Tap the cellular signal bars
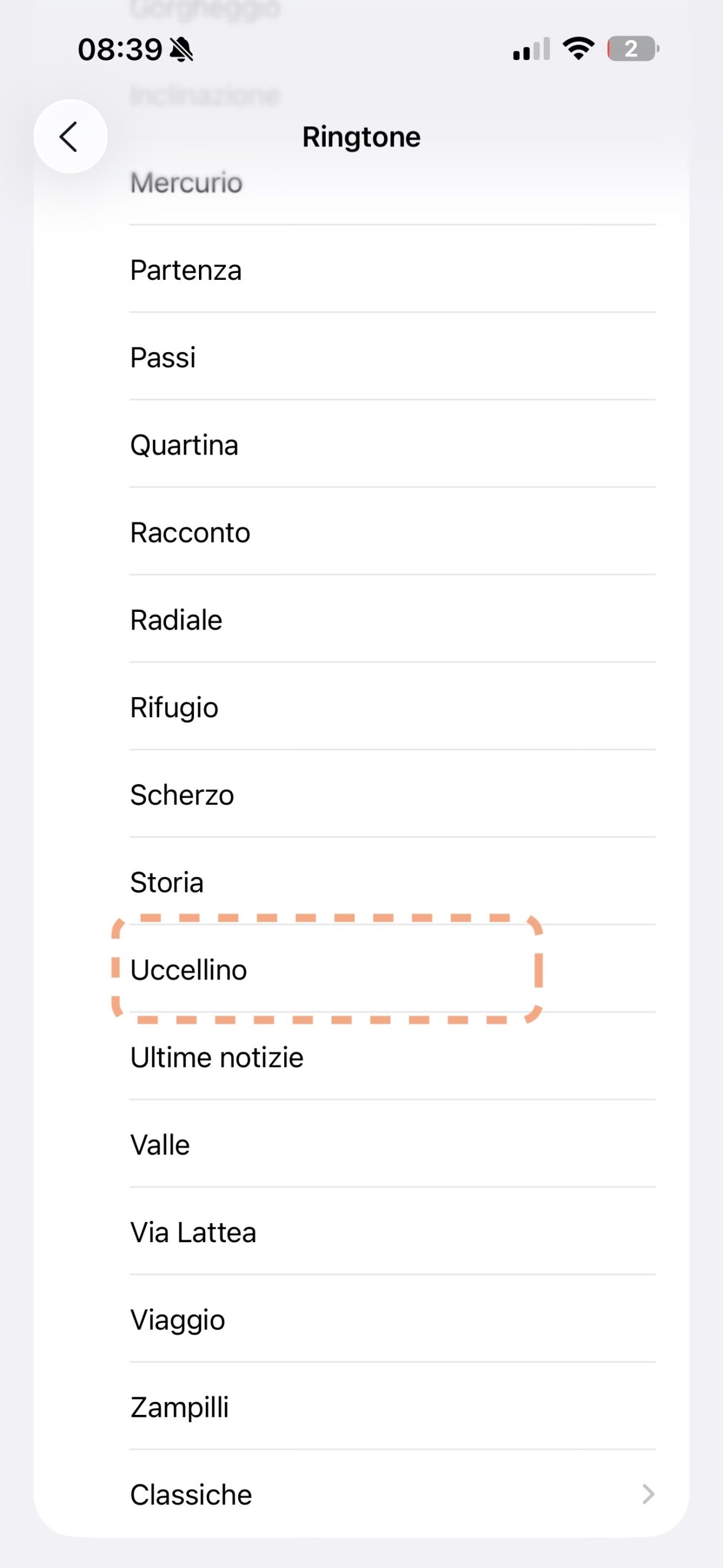 pyautogui.click(x=531, y=49)
